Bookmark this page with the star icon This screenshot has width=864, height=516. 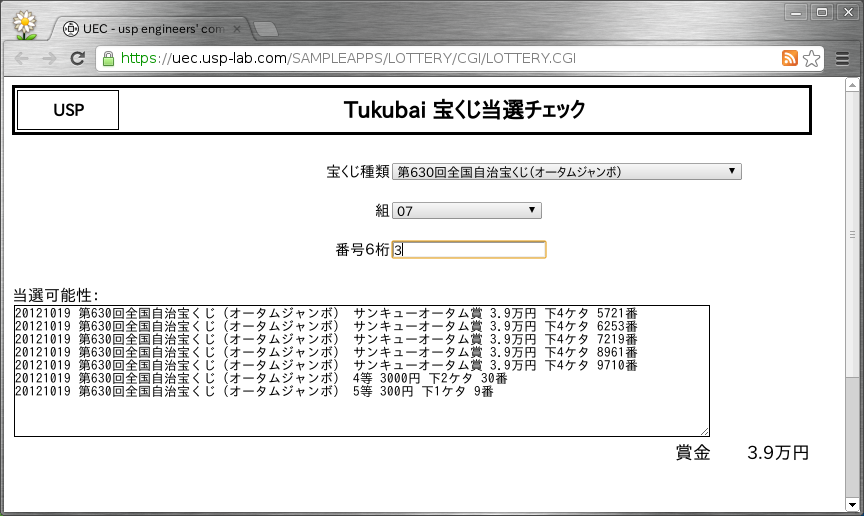pyautogui.click(x=811, y=58)
